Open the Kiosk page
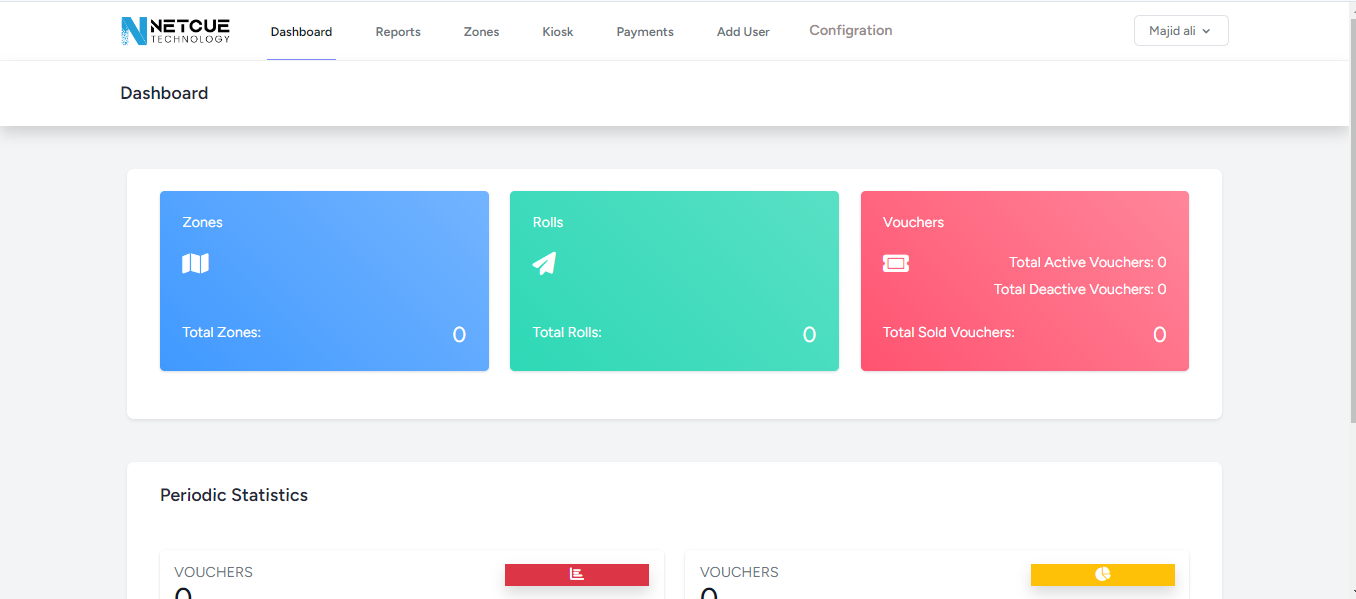Viewport: 1356px width, 599px height. point(558,32)
